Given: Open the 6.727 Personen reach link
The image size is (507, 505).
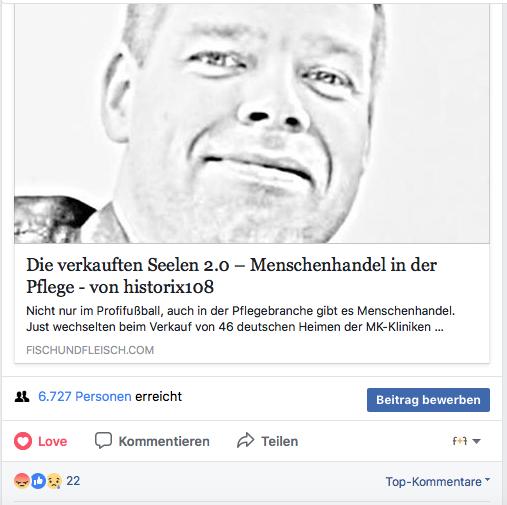Looking at the screenshot, I should [85, 396].
